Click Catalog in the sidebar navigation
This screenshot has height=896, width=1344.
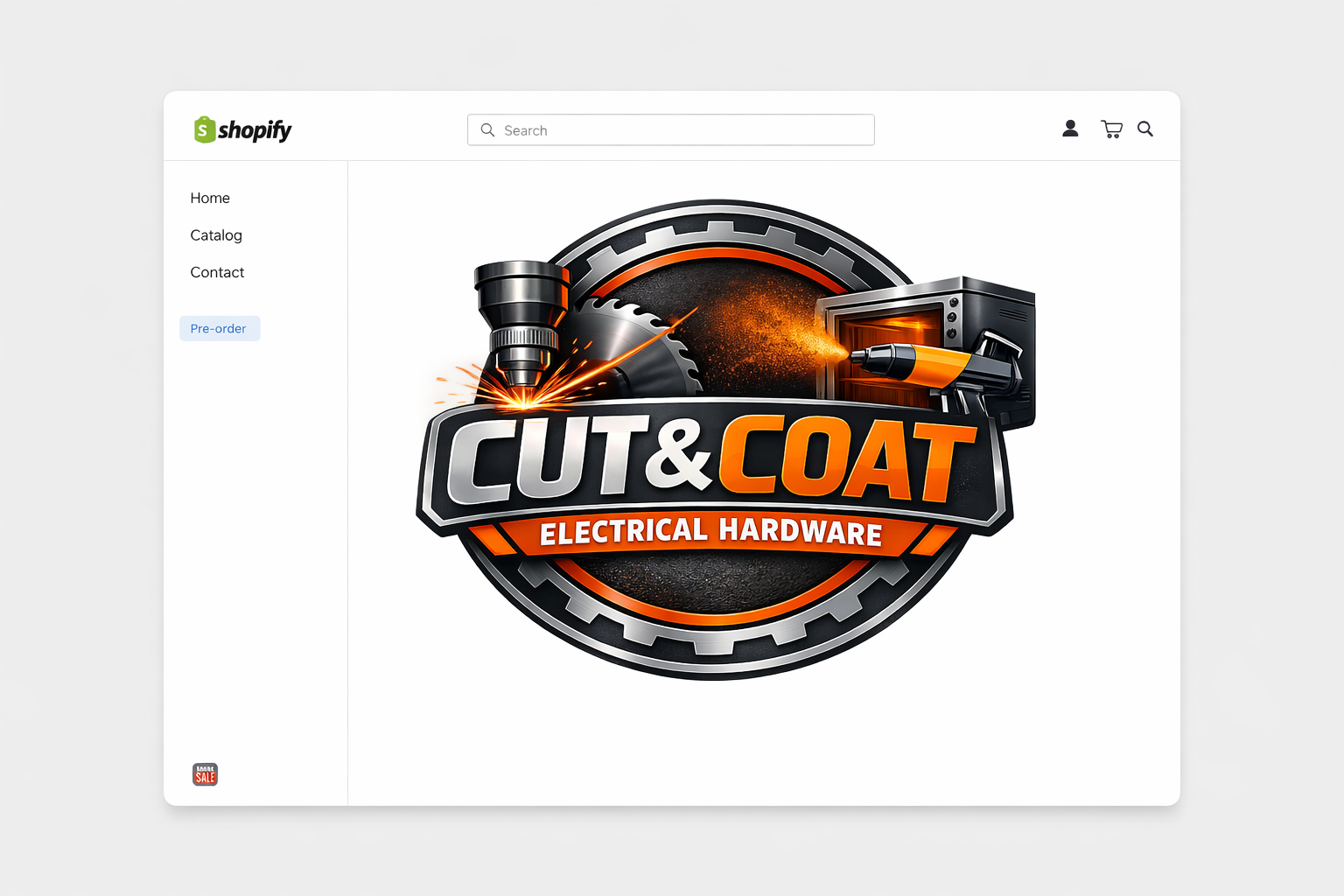point(216,234)
